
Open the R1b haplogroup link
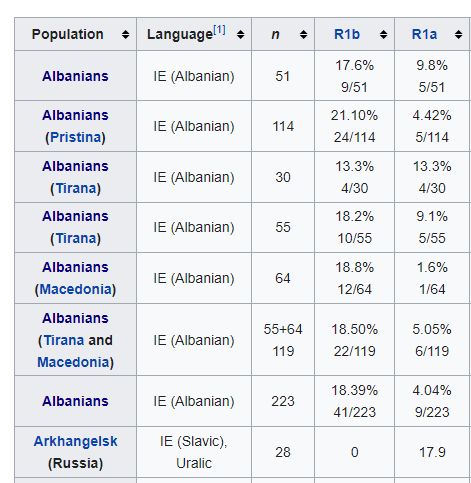point(347,34)
